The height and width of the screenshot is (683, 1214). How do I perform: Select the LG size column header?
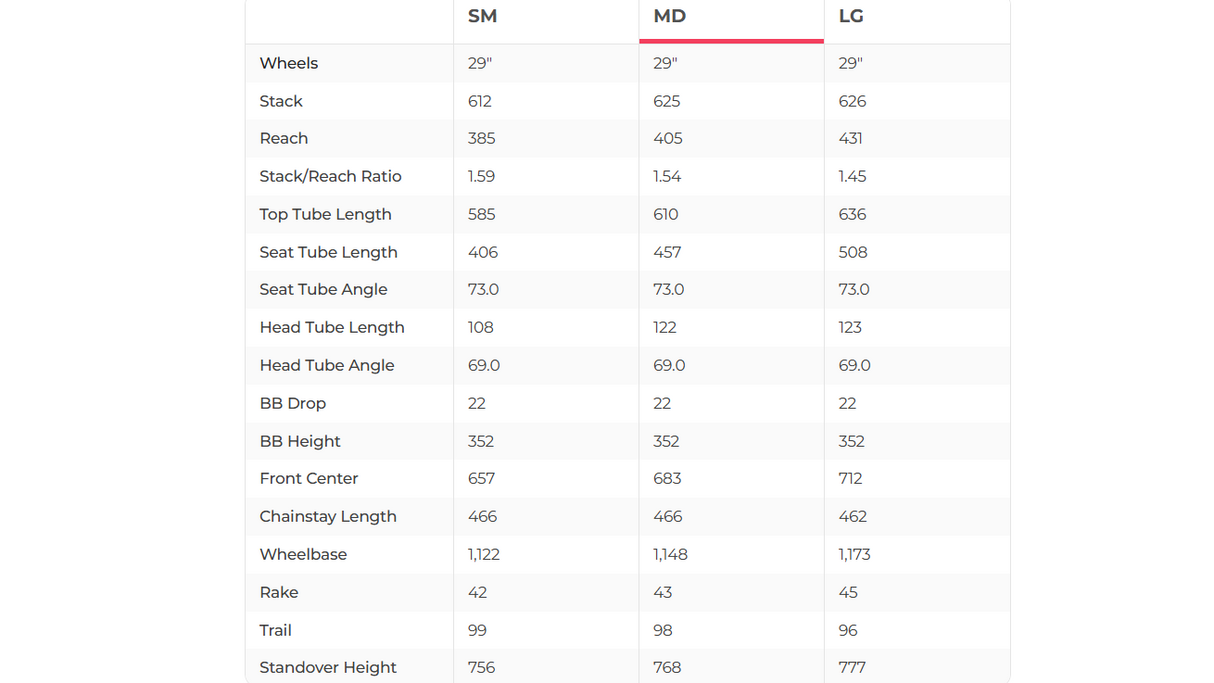(x=851, y=16)
